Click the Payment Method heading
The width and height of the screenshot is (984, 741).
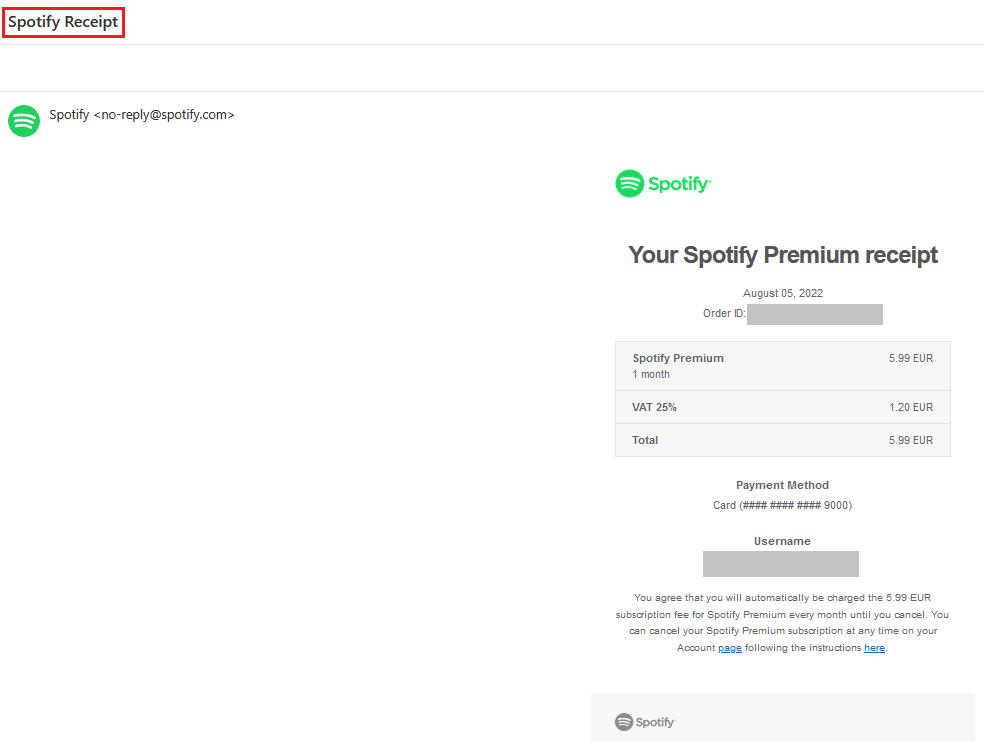click(x=783, y=485)
